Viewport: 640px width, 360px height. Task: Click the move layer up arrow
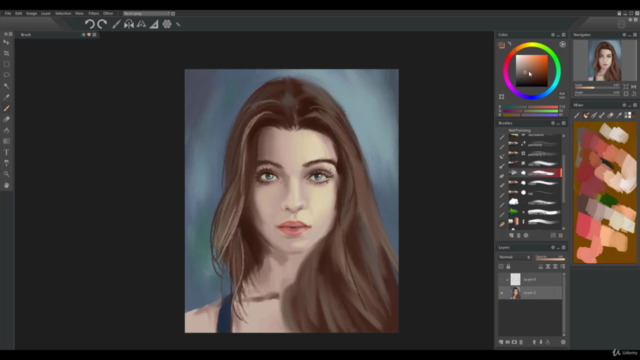(534, 342)
